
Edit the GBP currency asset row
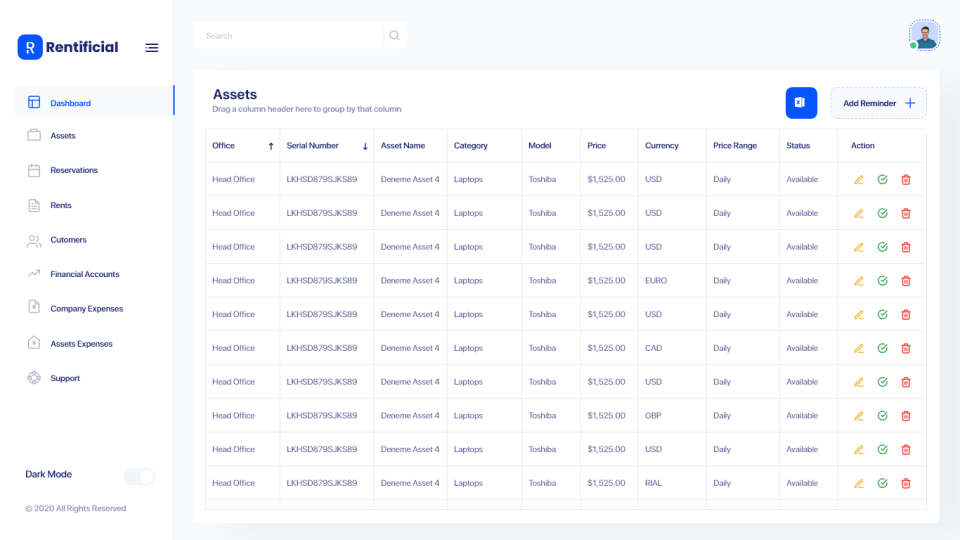point(858,416)
